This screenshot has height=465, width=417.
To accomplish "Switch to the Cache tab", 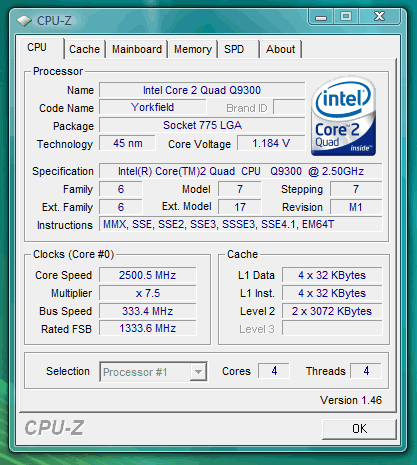I will pos(85,49).
